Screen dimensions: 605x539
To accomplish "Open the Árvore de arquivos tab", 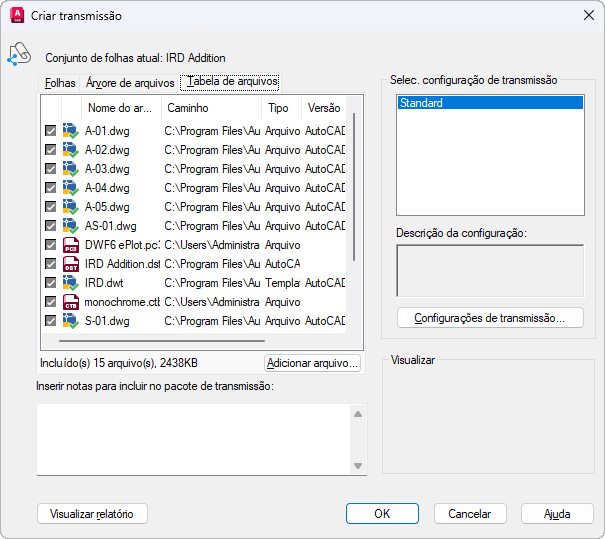I will [130, 82].
